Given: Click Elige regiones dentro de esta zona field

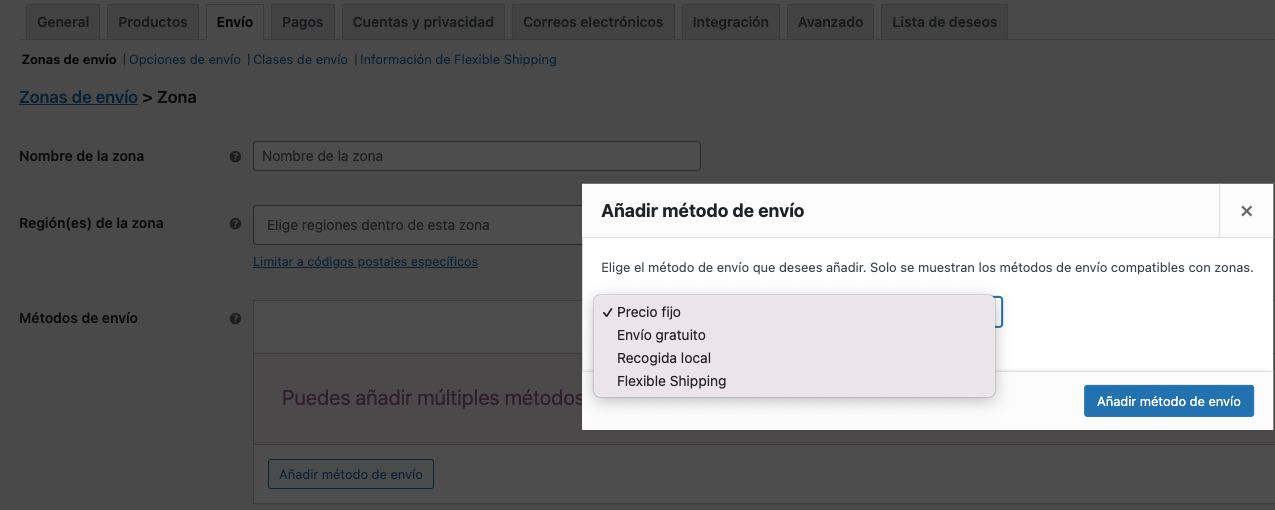Looking at the screenshot, I should click(418, 225).
